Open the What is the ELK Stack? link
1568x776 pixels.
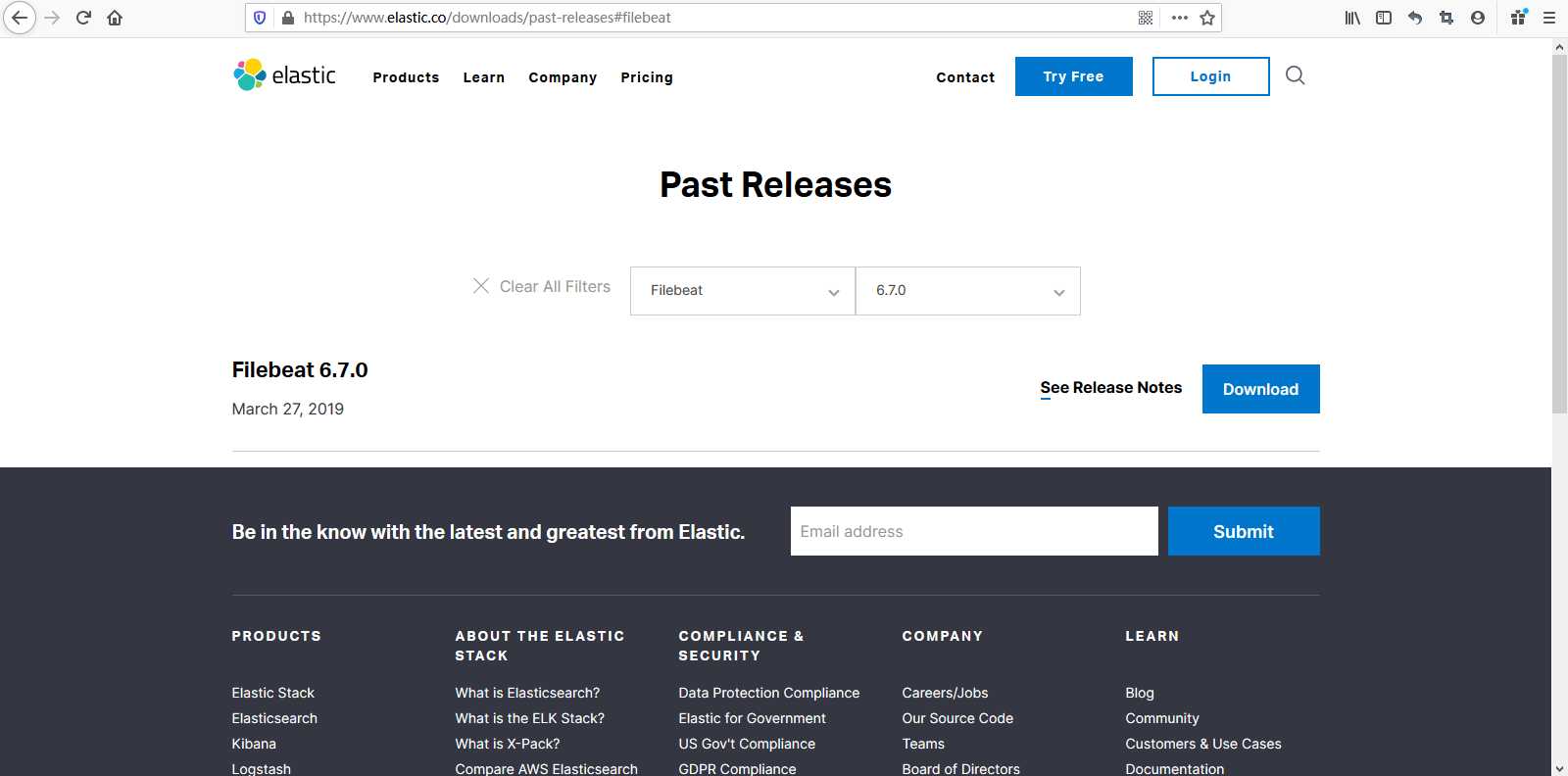(x=529, y=718)
